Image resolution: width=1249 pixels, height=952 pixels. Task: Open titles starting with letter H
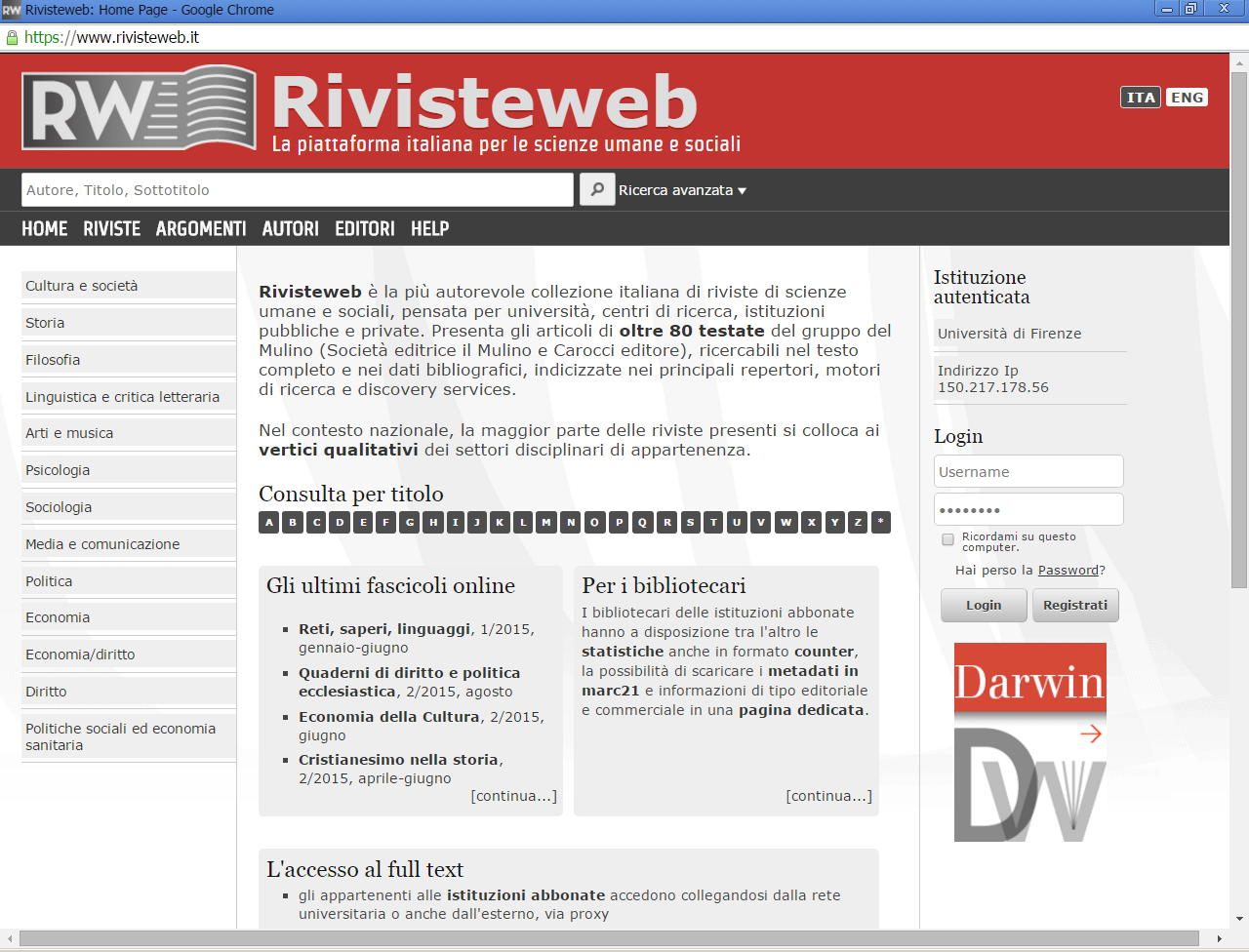click(433, 522)
